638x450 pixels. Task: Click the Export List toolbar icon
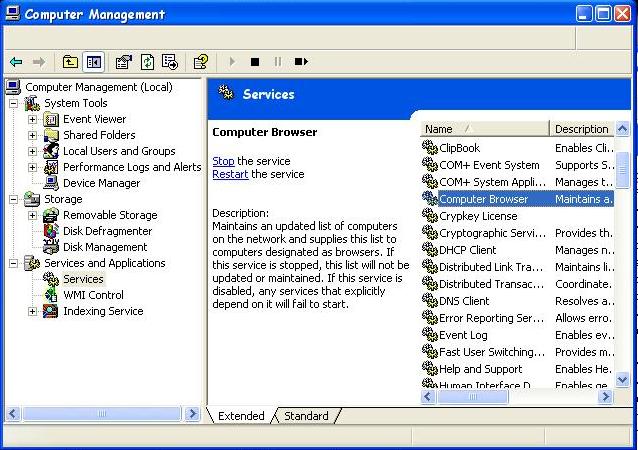coord(170,62)
